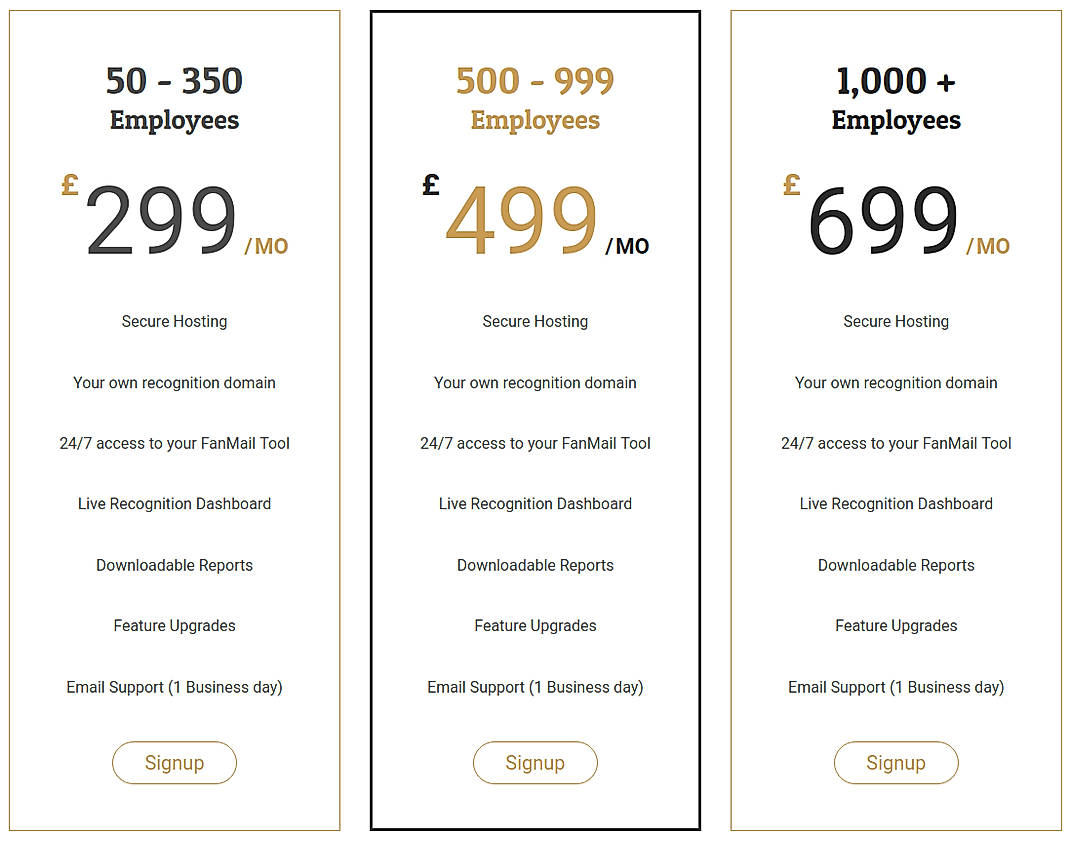The height and width of the screenshot is (841, 1070).
Task: Click Downloadable Reports in the right plan
Action: tap(896, 565)
